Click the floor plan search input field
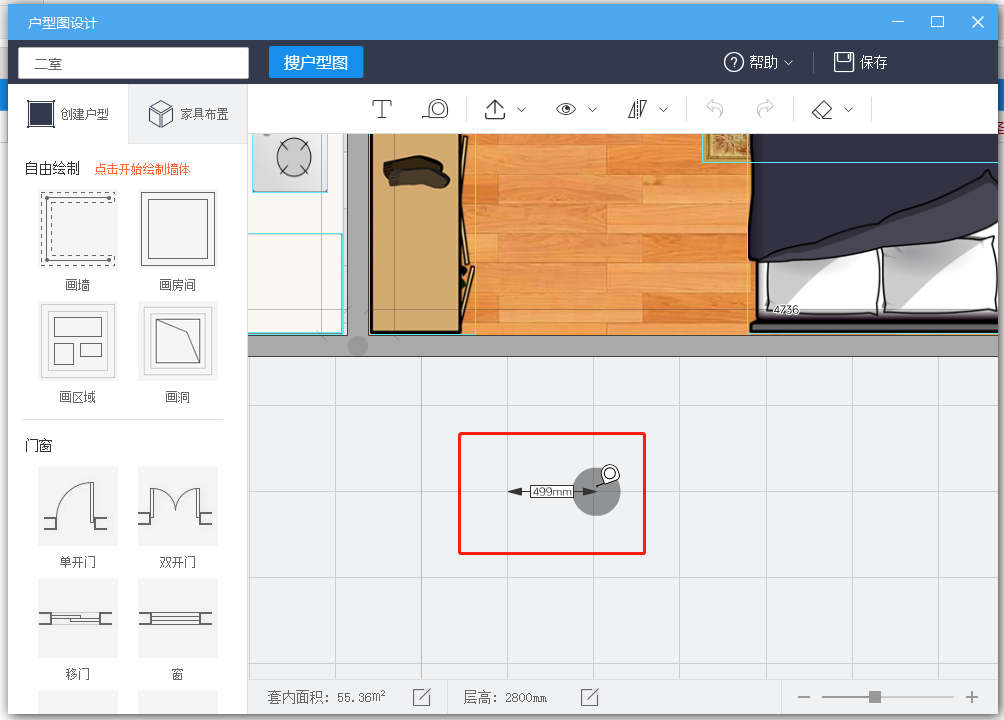The height and width of the screenshot is (720, 1004). (x=134, y=63)
